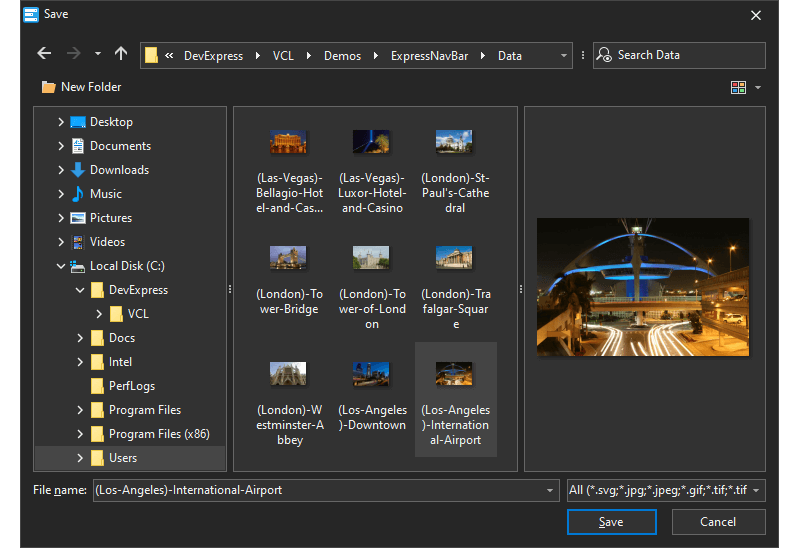This screenshot has width=800, height=548.
Task: Expand the Program Files folder
Action: (81, 410)
